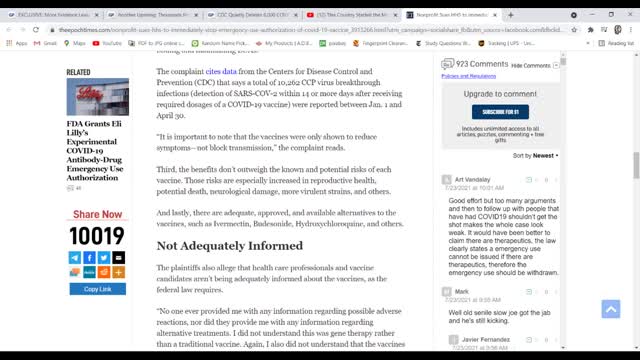Screen dimensions: 640x360
Task: Click the address bar URL
Action: coord(311,30)
